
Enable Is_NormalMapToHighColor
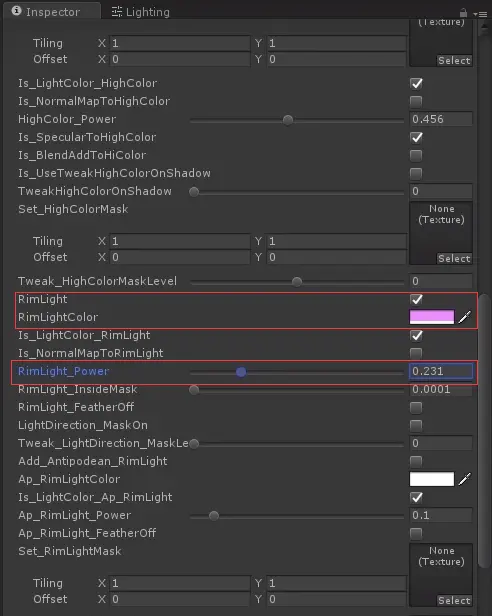(416, 101)
